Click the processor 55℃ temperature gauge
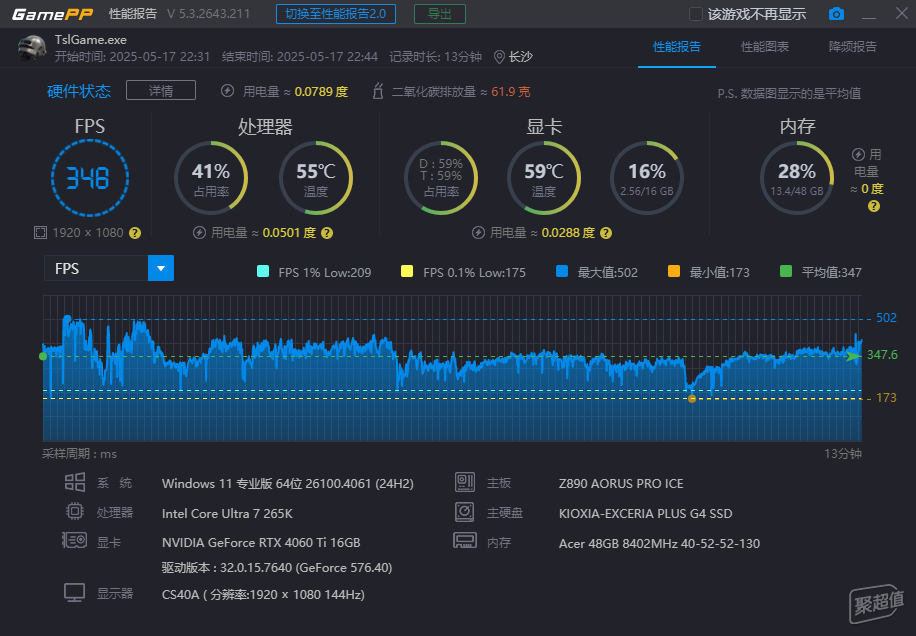Viewport: 916px width, 636px height. pyautogui.click(x=316, y=178)
